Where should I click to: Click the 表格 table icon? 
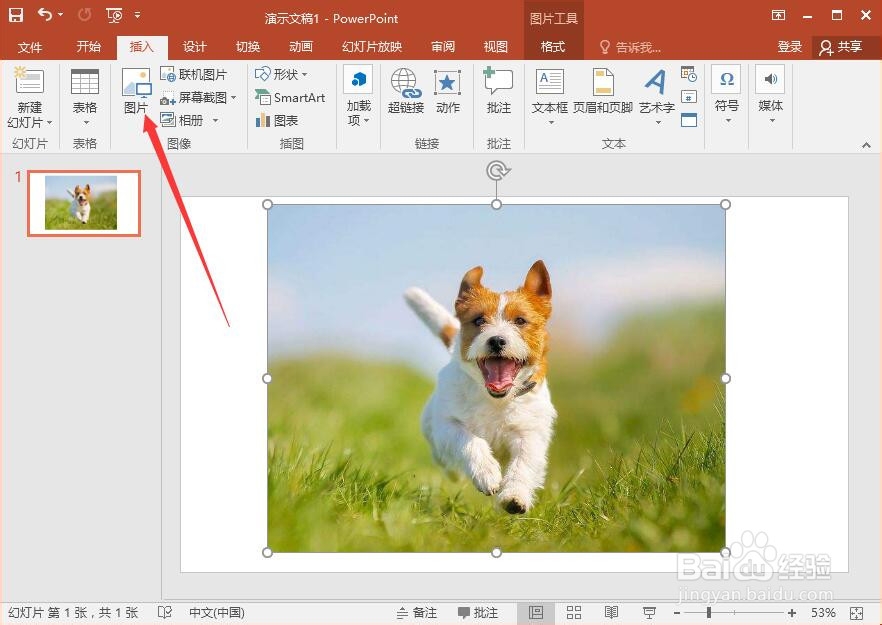(x=85, y=82)
